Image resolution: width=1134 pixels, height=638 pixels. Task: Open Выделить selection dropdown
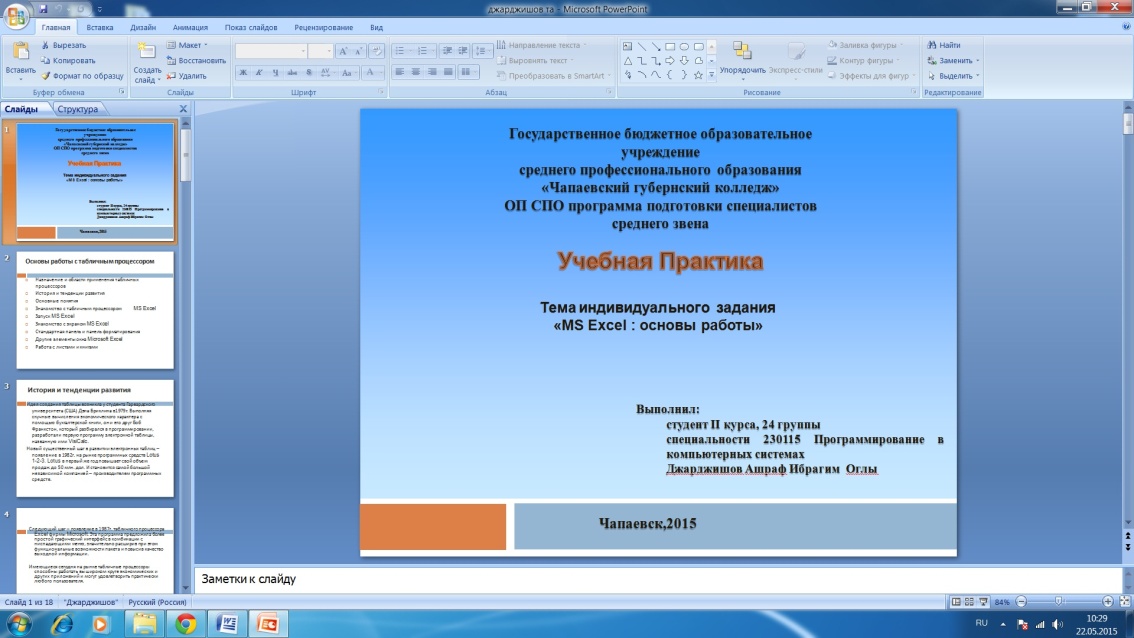(x=954, y=76)
